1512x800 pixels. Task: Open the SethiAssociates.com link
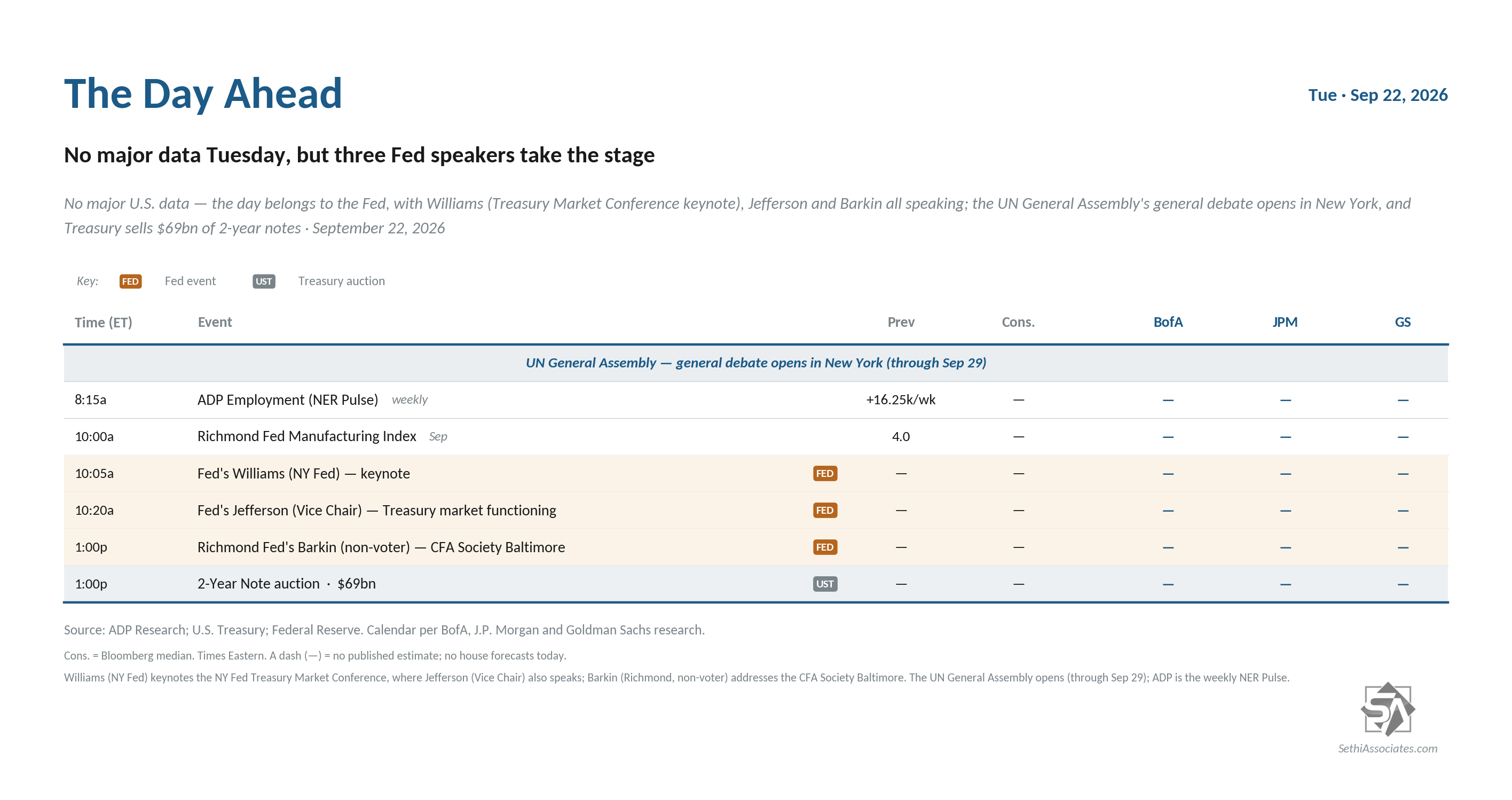coord(1388,748)
